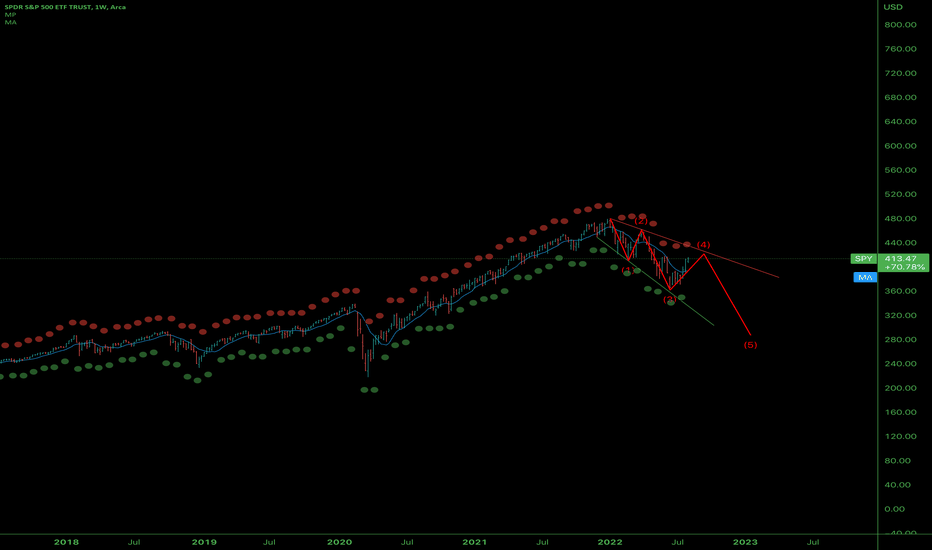Click the 520.00 price scale label

coord(900,194)
